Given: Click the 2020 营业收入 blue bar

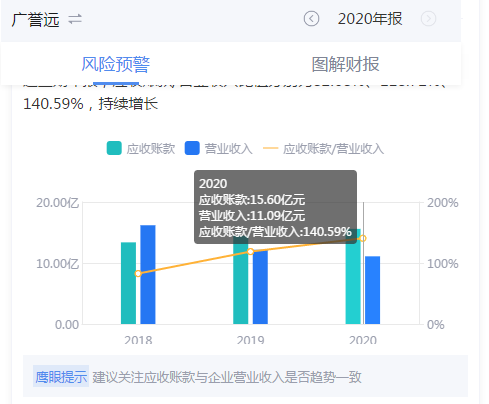Looking at the screenshot, I should click(x=372, y=290).
